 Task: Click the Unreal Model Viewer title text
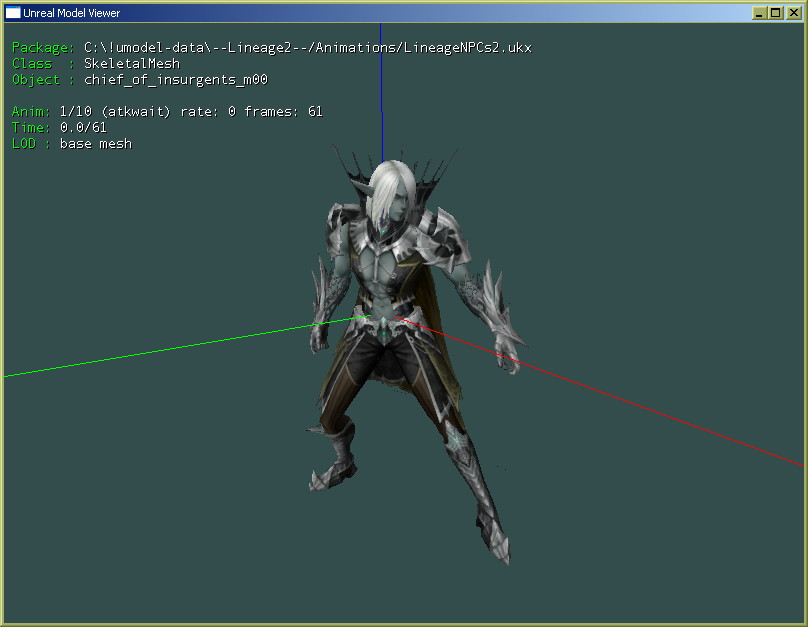pyautogui.click(x=72, y=13)
